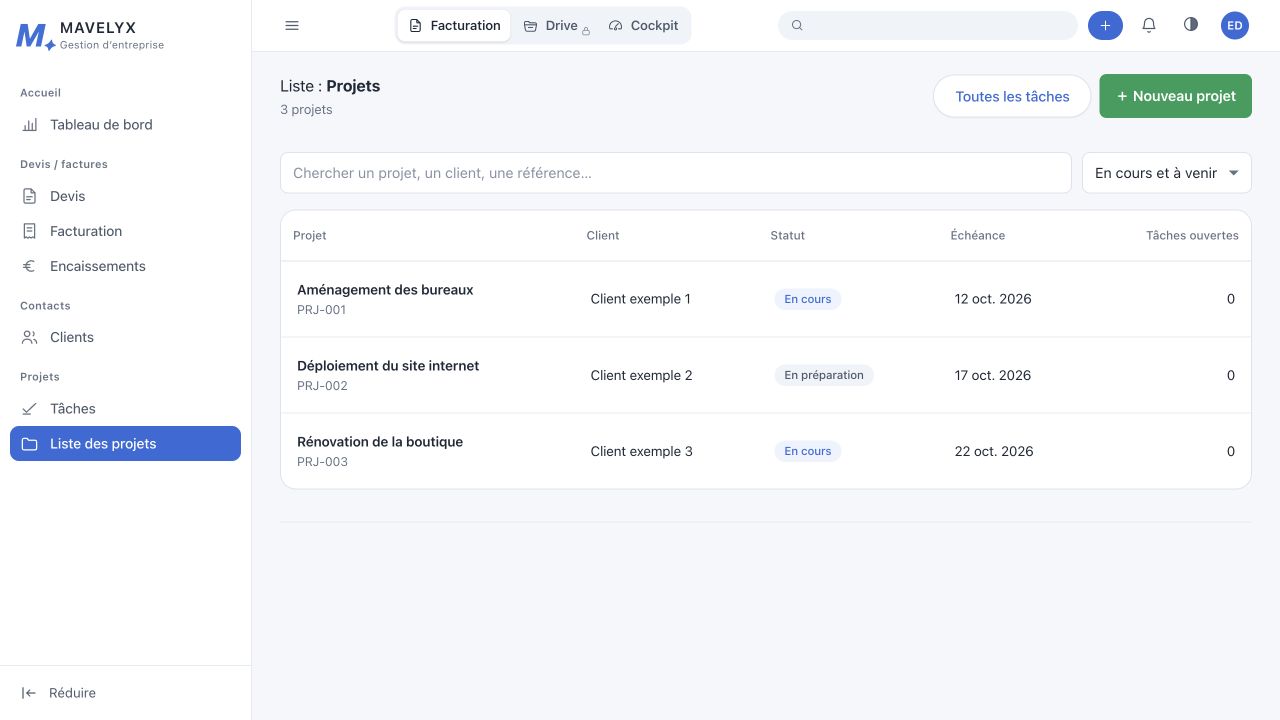
Task: Click the Échéance column header
Action: 978,236
